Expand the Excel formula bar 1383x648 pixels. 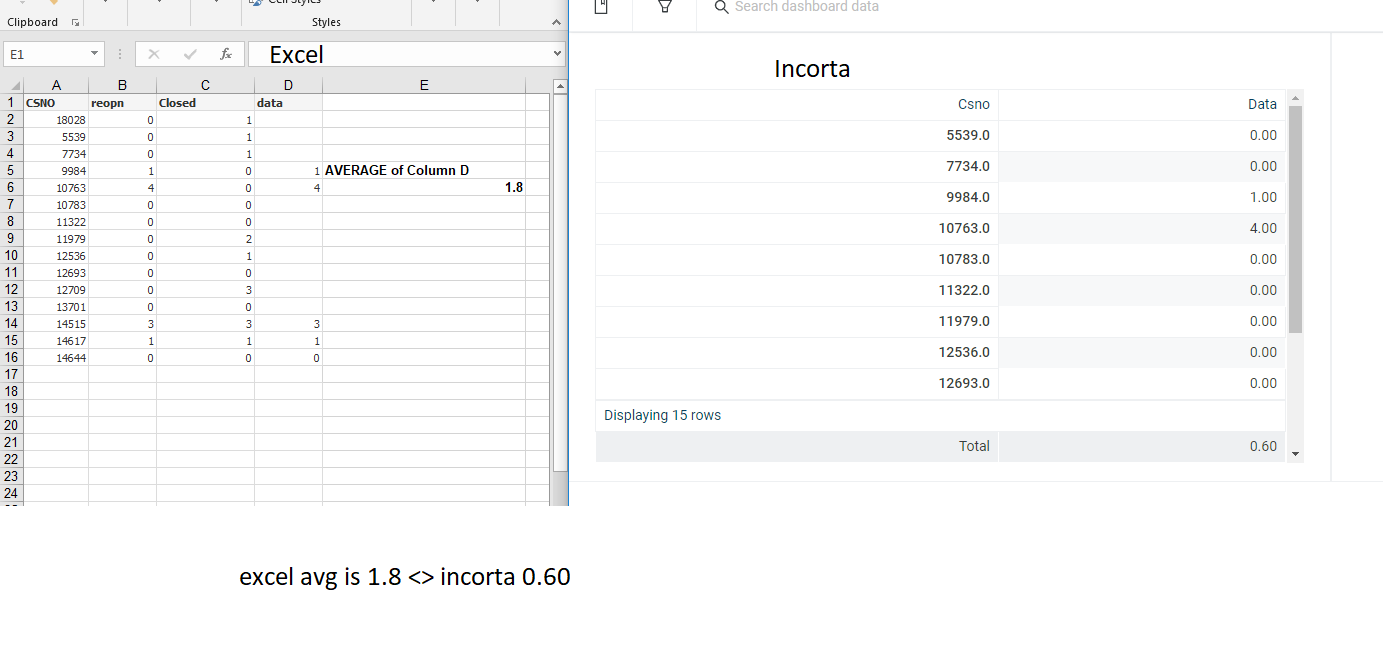558,54
